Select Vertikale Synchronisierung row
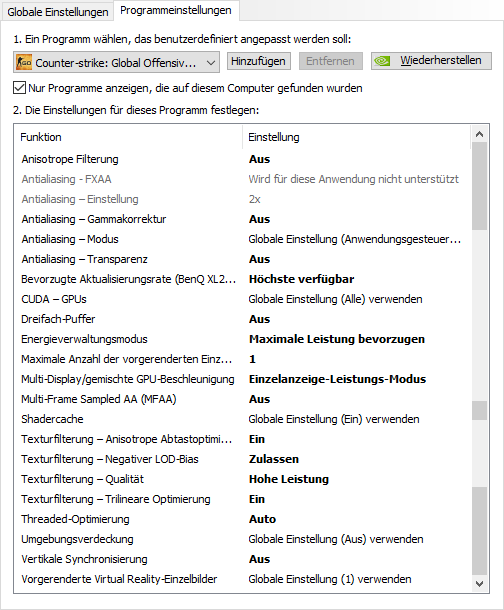Screen dimensions: 504x610 (x=242, y=559)
